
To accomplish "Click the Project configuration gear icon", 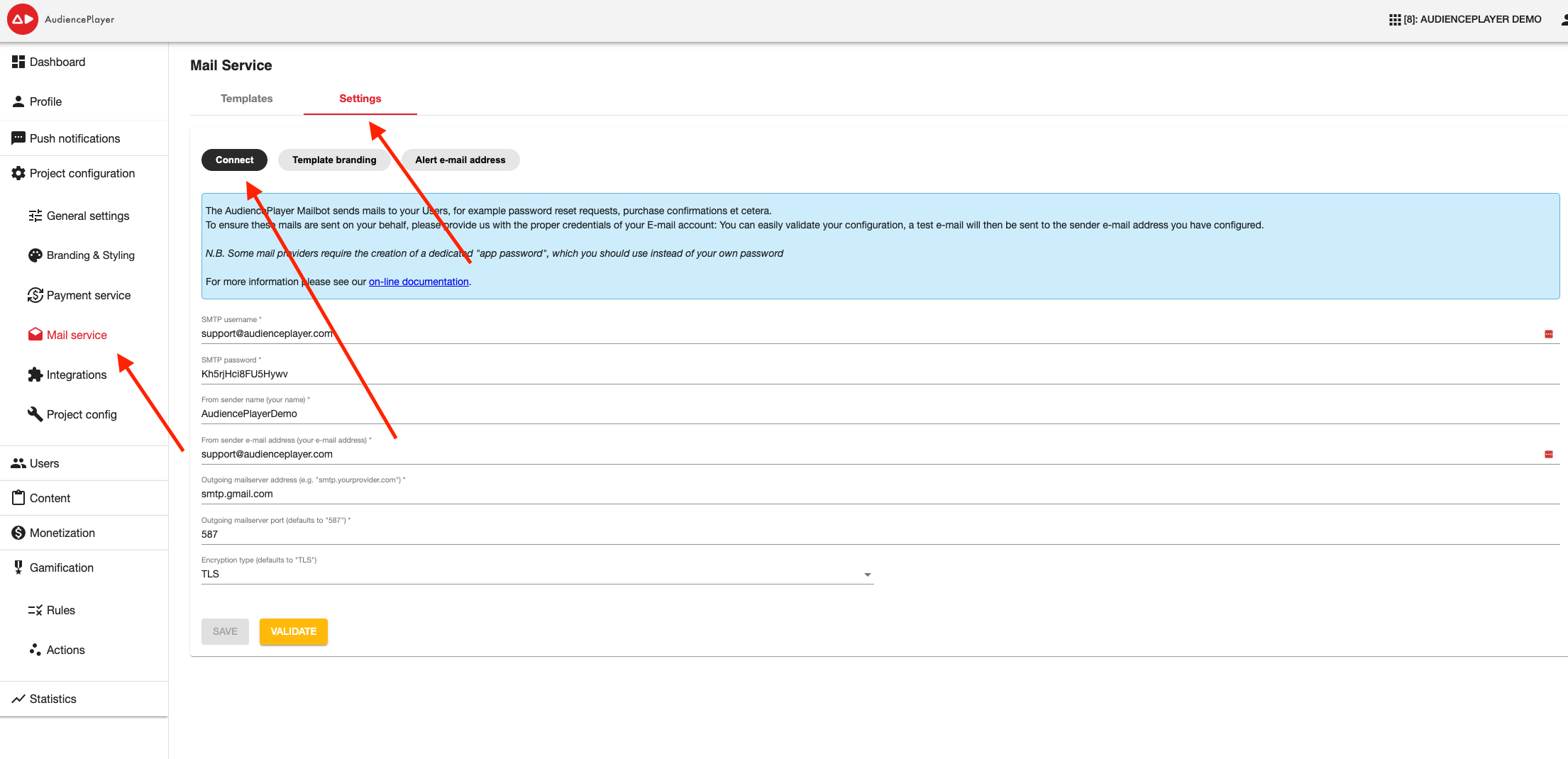I will point(18,173).
